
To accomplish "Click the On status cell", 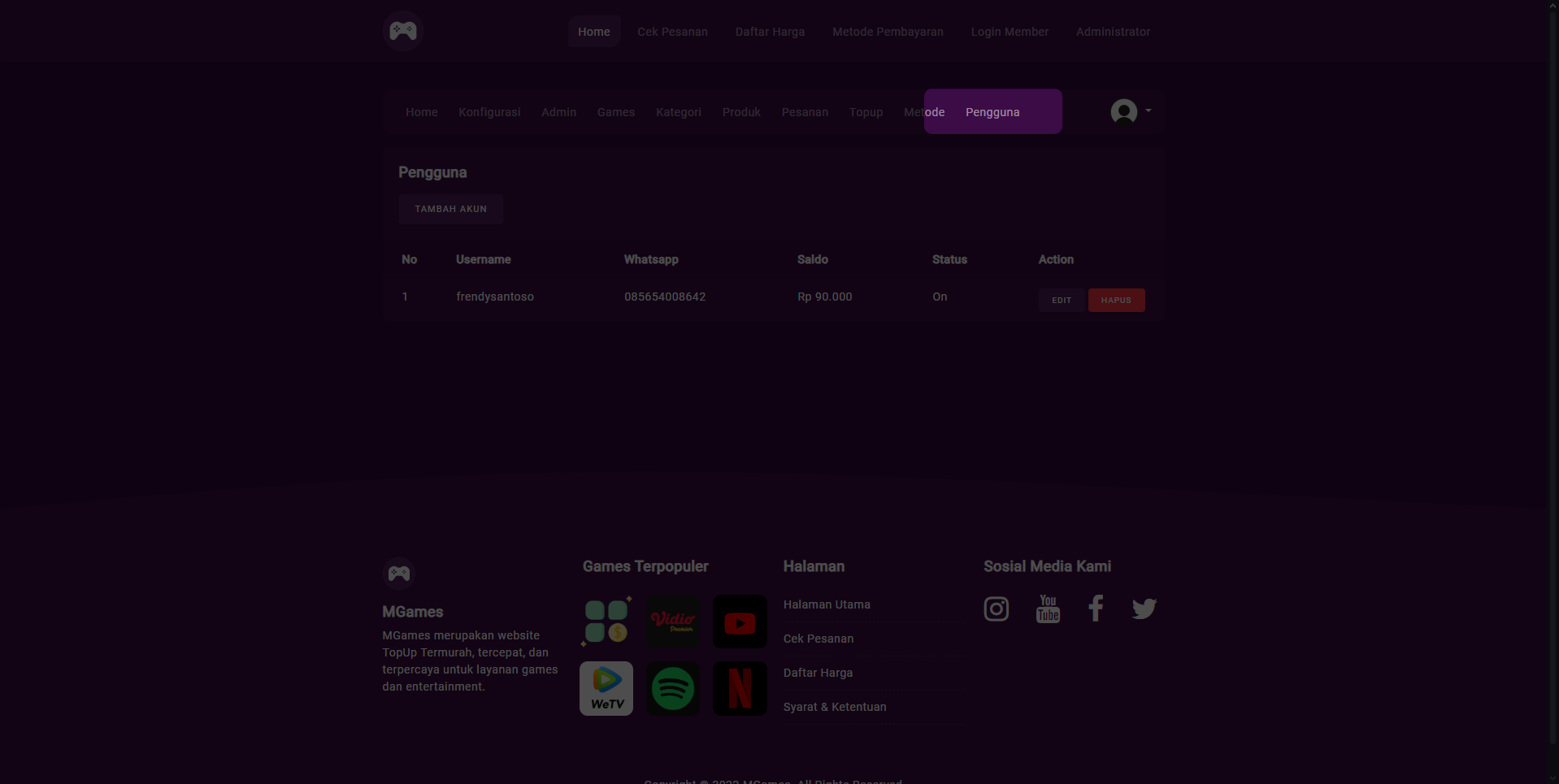I will click(x=940, y=297).
